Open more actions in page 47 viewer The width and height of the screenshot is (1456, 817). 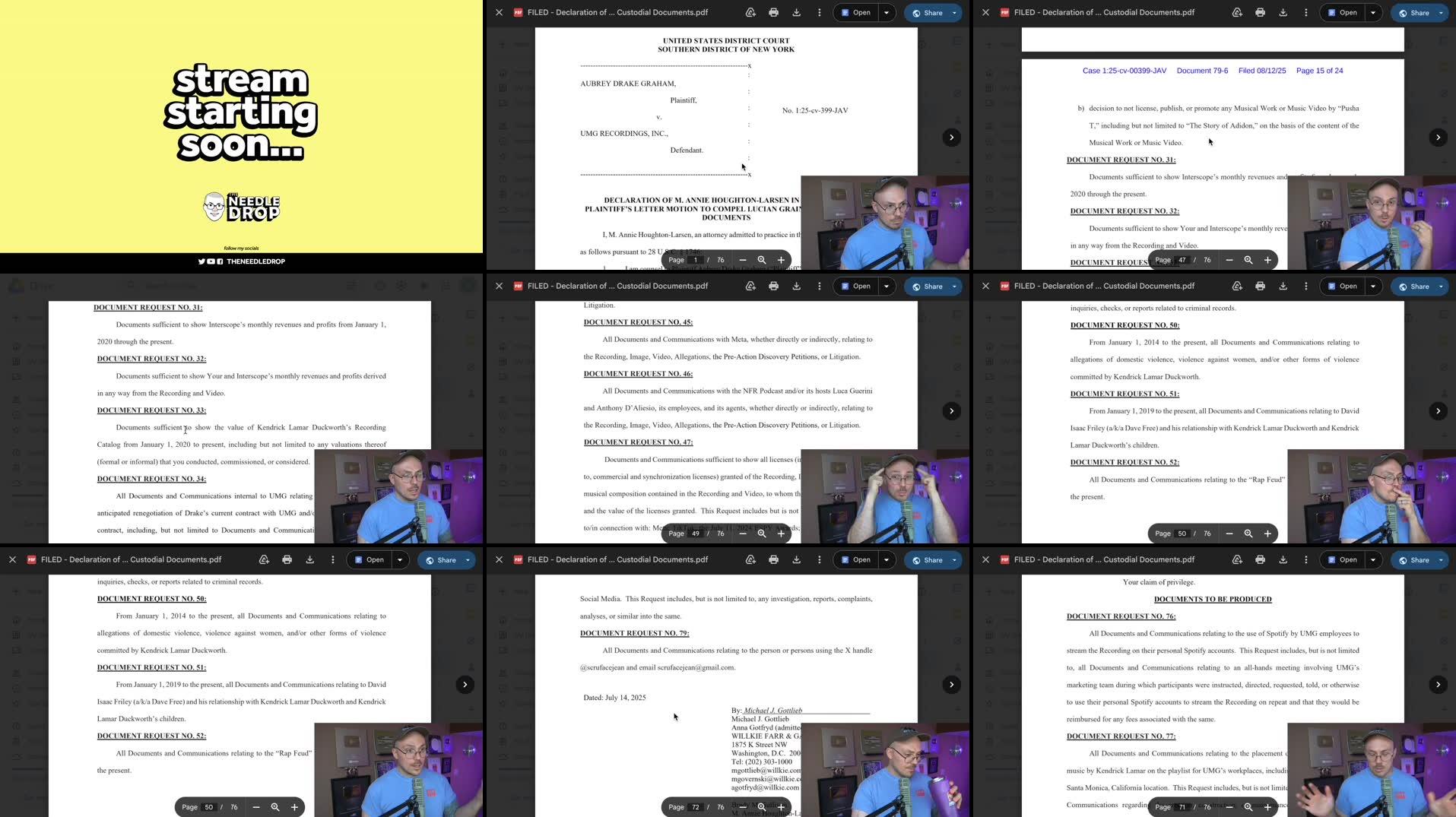coord(1305,13)
